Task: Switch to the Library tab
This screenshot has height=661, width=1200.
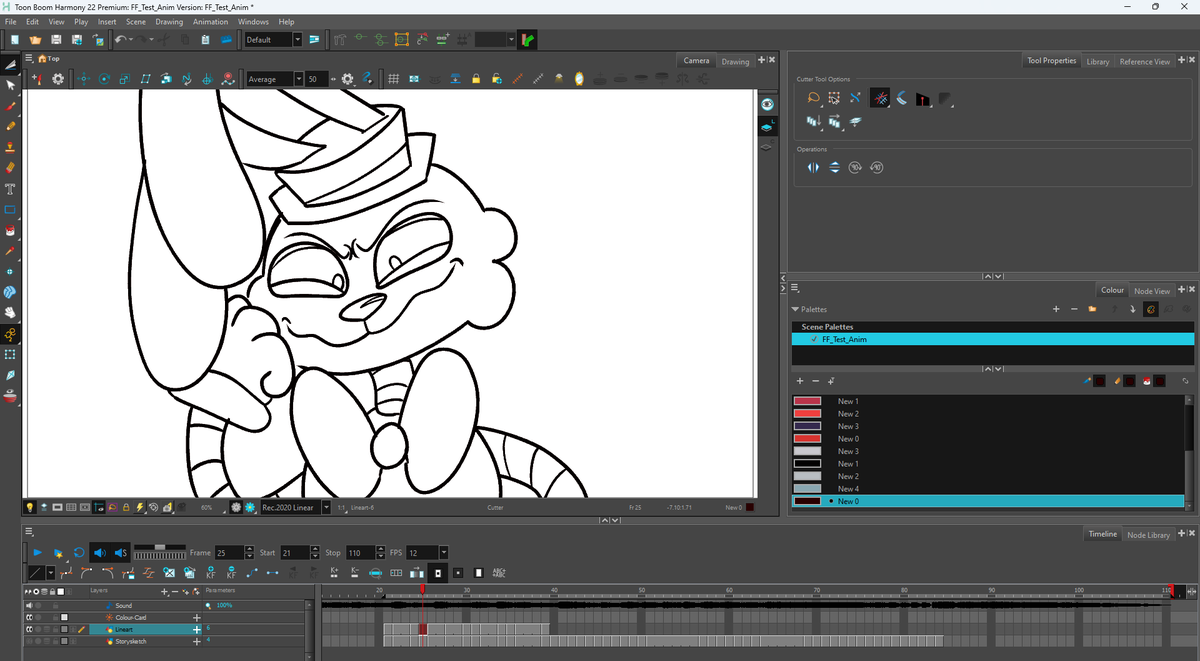Action: pos(1098,61)
